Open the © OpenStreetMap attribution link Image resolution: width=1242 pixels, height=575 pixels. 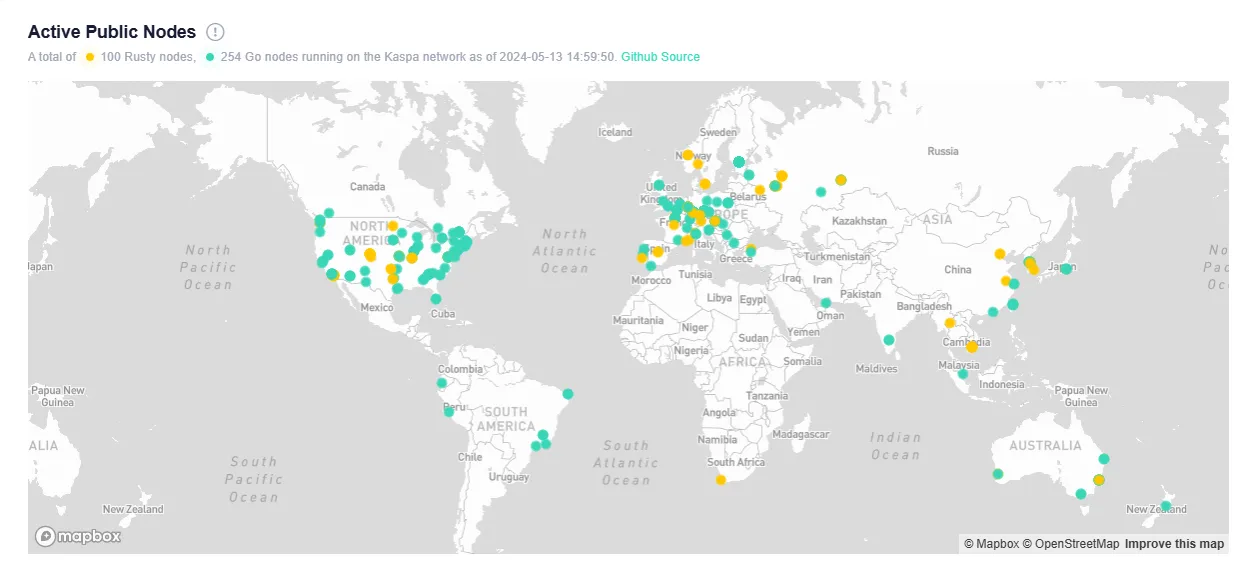[1071, 544]
